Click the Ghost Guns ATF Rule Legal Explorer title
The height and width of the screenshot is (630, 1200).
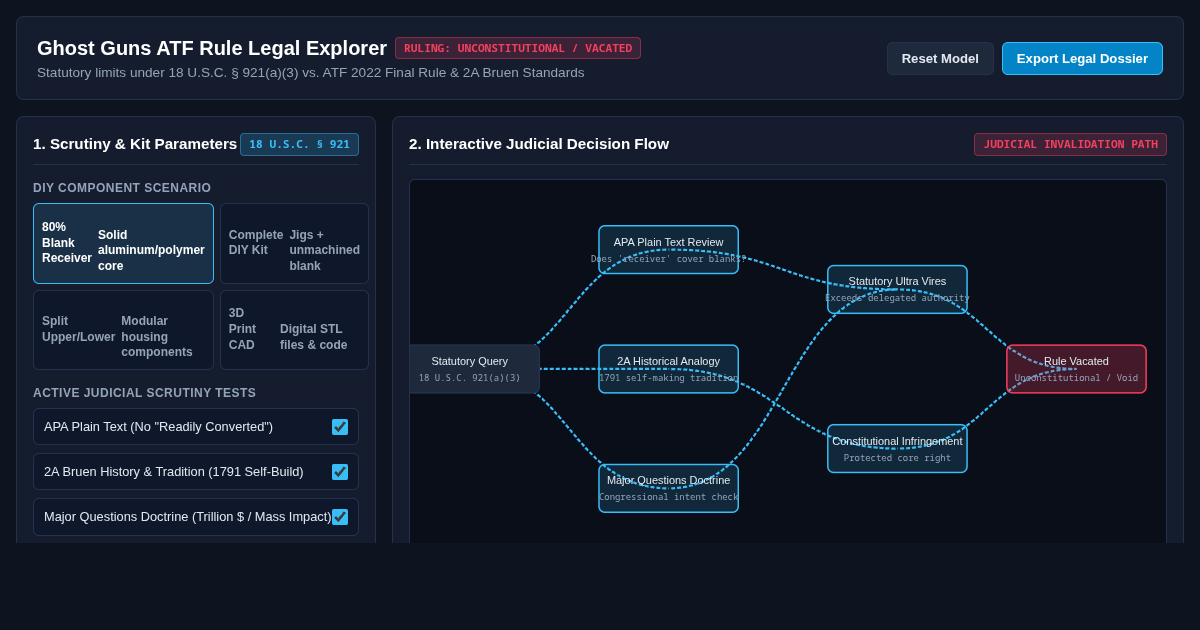(x=212, y=48)
